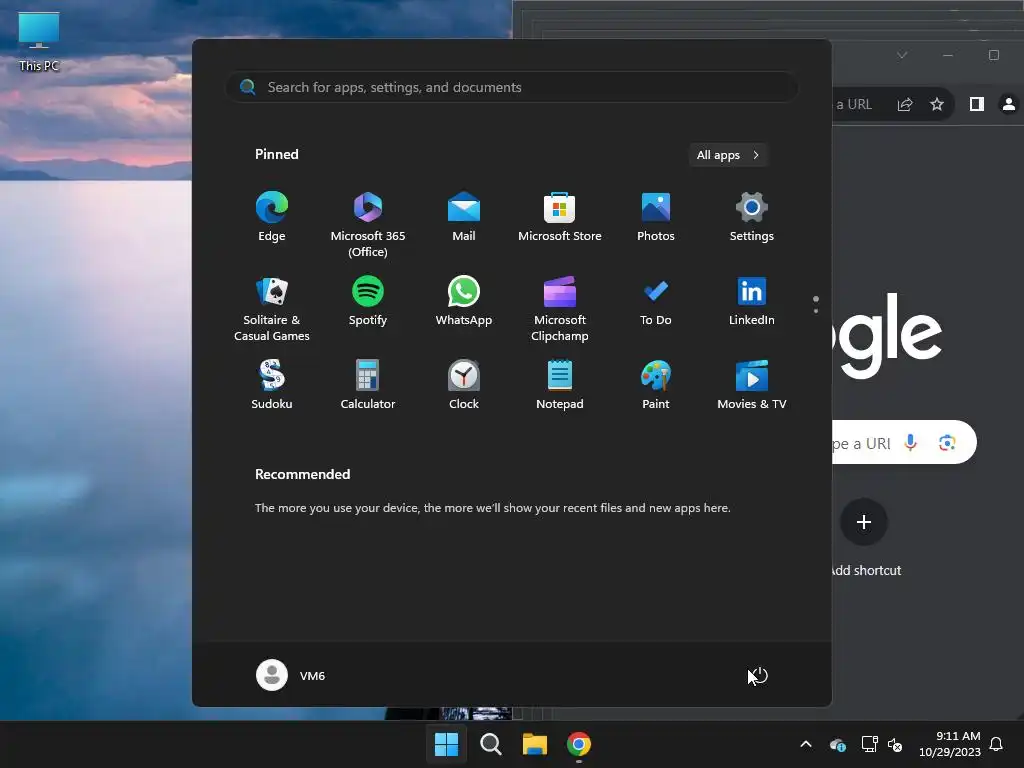1024x768 pixels.
Task: Open Chrome profile avatar
Action: (x=1009, y=104)
